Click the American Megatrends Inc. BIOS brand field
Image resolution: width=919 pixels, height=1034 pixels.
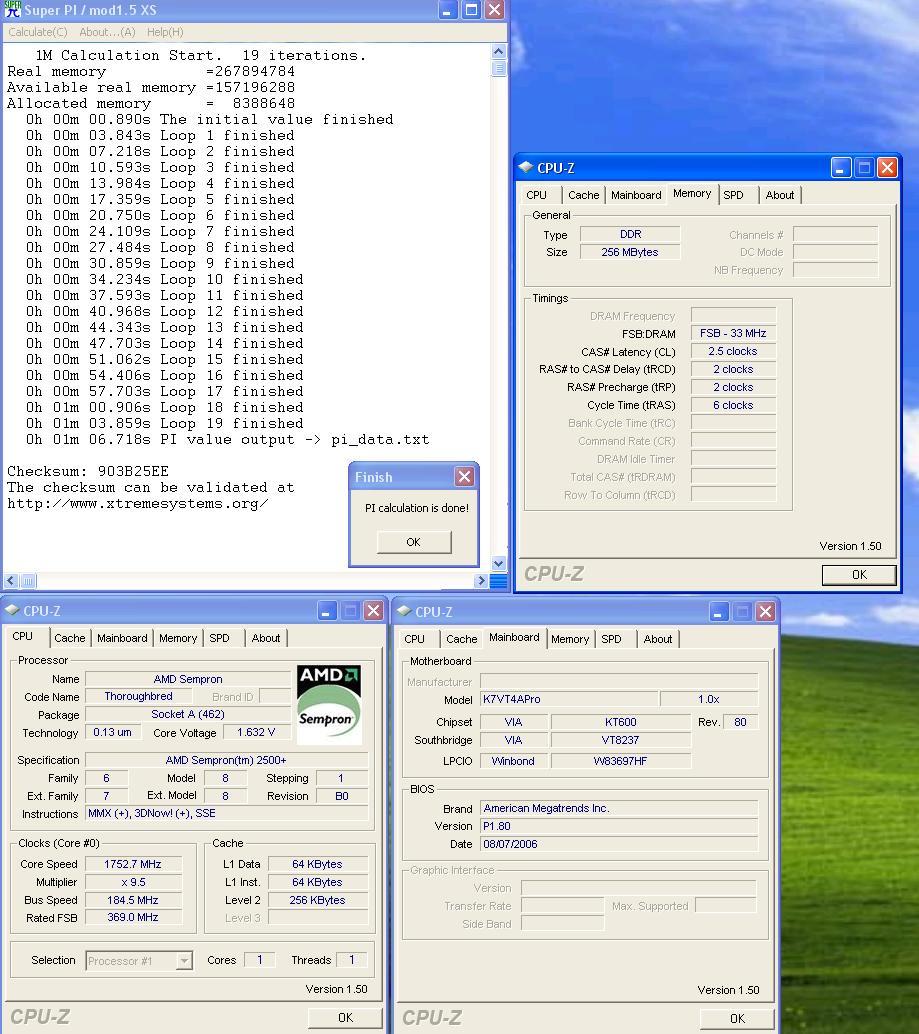[x=619, y=808]
